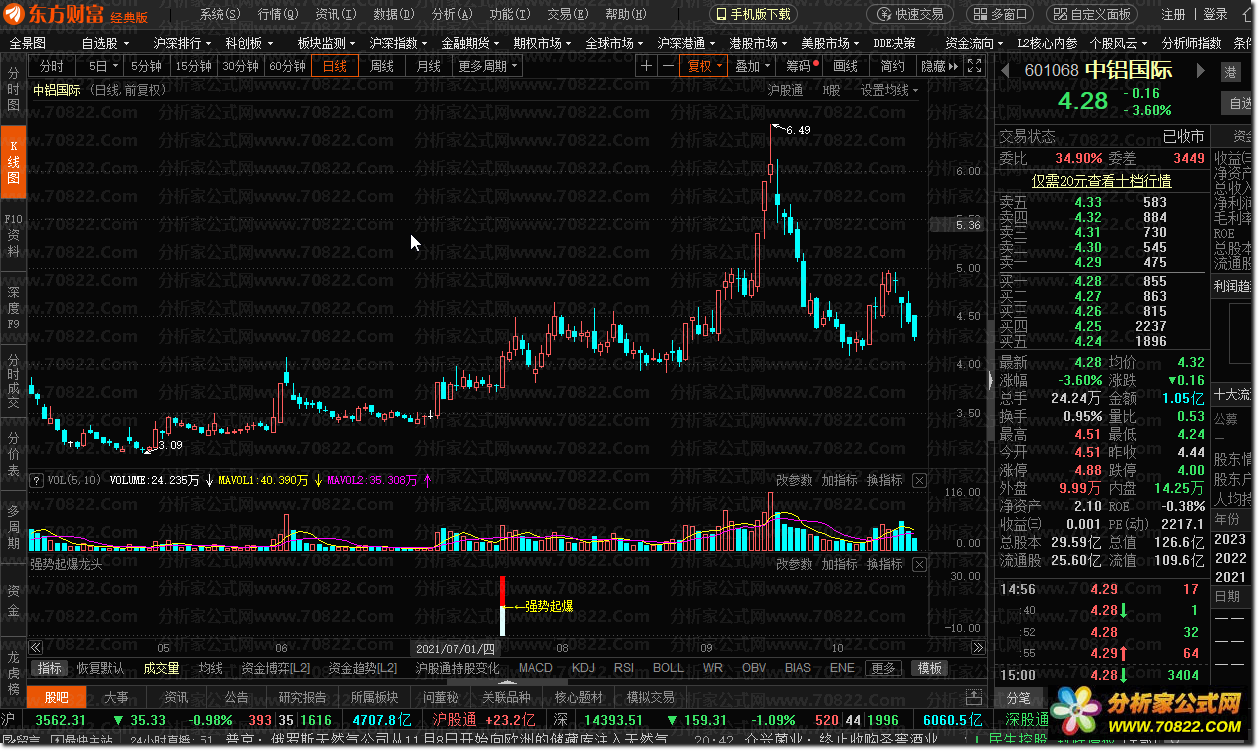Expand the 设置均线 dropdown

coord(890,90)
